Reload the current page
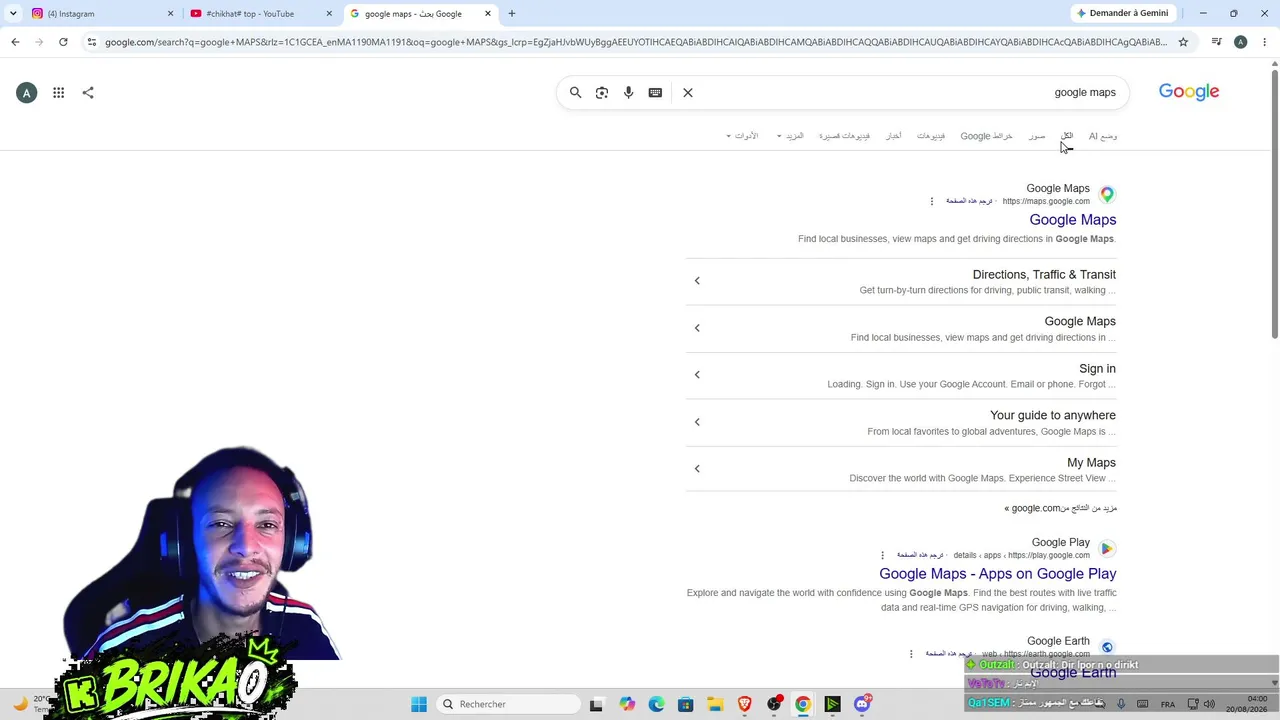The image size is (1280, 720). [63, 42]
